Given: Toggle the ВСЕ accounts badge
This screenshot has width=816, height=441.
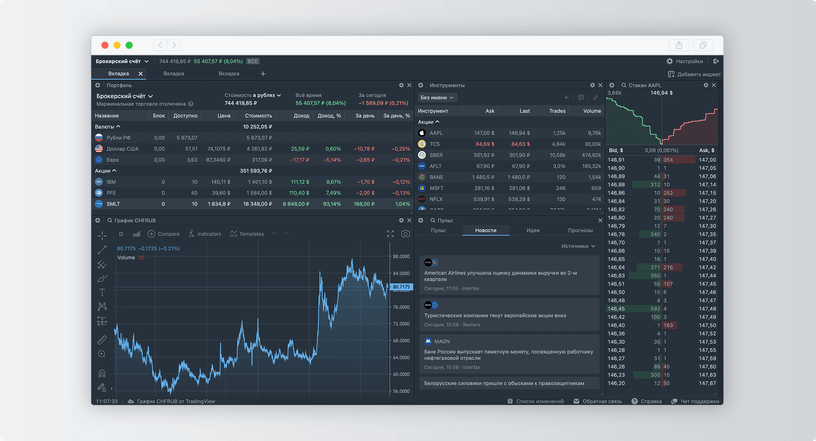Looking at the screenshot, I should pyautogui.click(x=253, y=60).
